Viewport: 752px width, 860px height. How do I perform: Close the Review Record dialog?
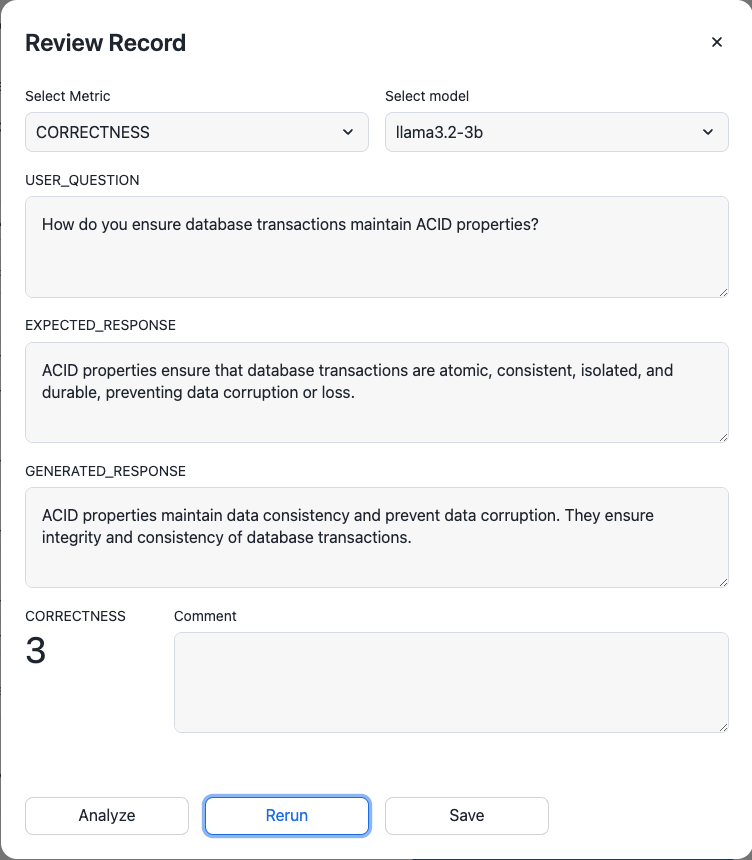pyautogui.click(x=716, y=42)
